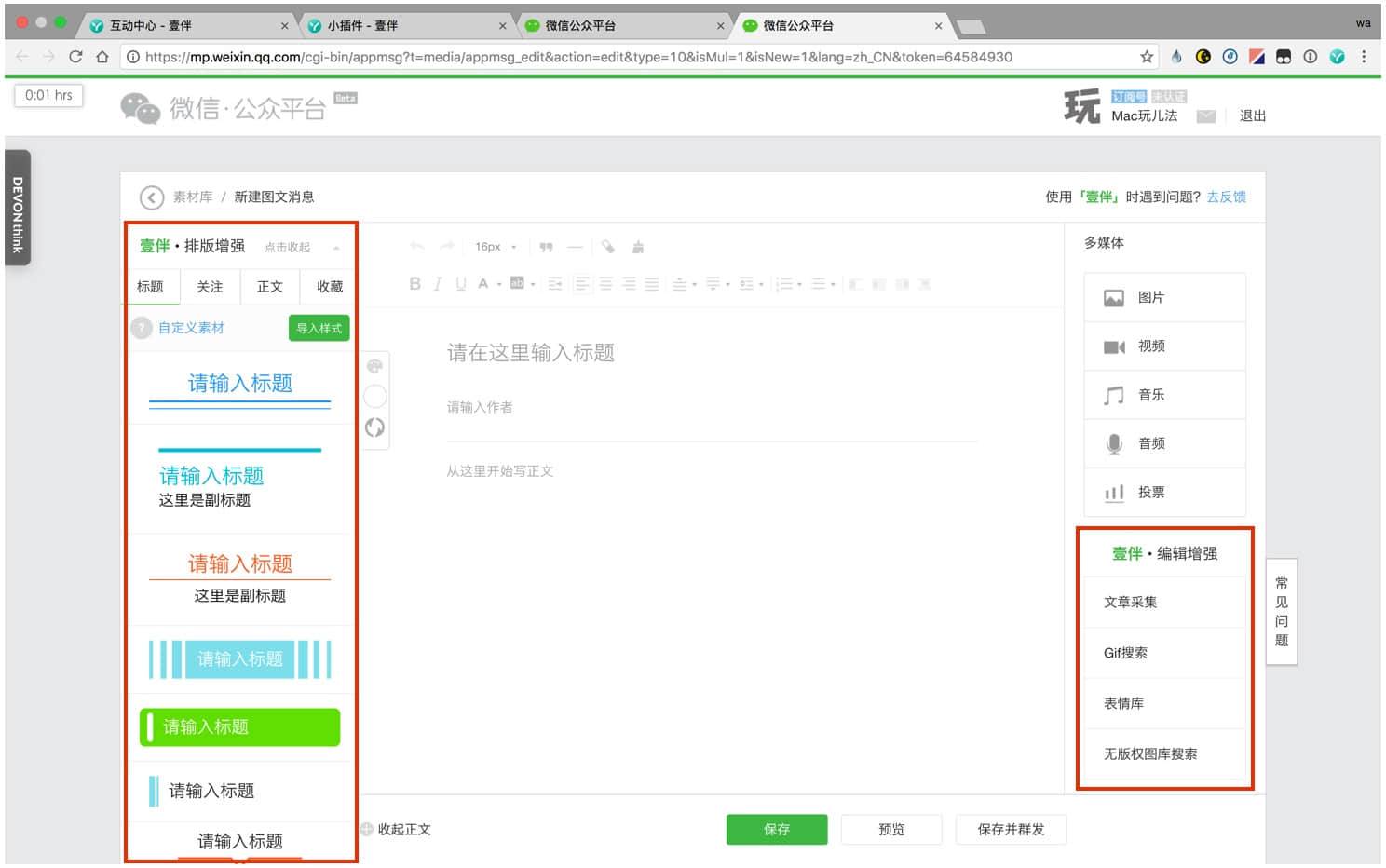
Task: Clear formatting with the broom icon
Action: point(638,247)
